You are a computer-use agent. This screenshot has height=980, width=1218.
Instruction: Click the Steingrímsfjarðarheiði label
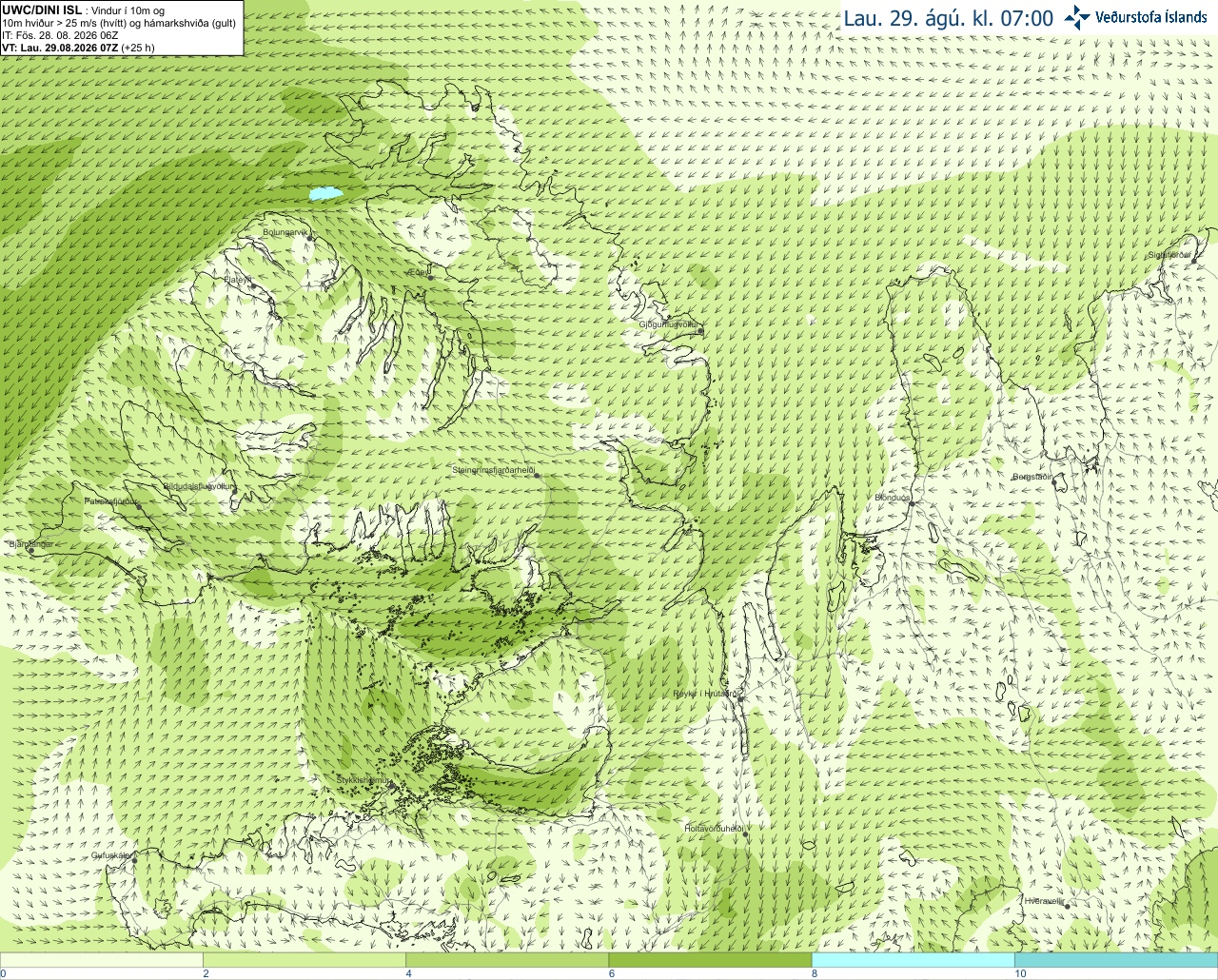(494, 470)
